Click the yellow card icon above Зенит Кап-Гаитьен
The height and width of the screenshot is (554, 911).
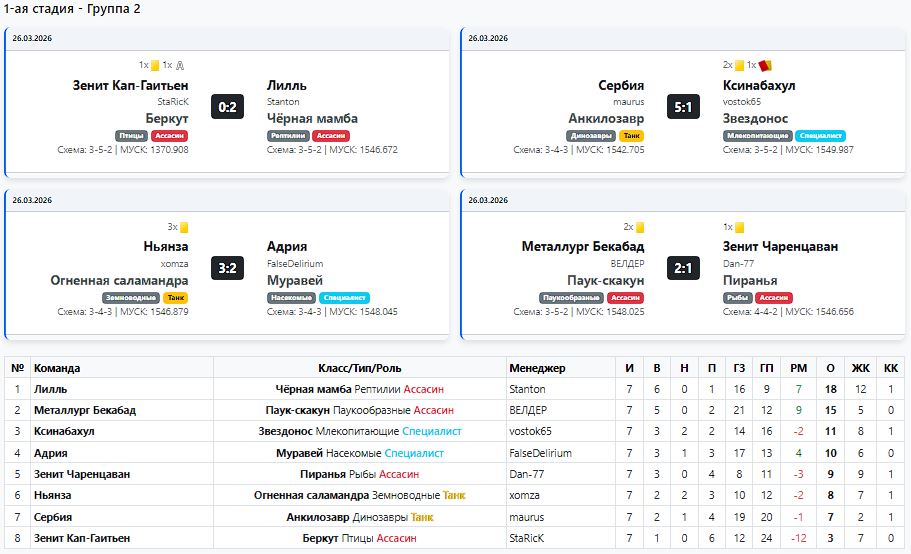[155, 65]
